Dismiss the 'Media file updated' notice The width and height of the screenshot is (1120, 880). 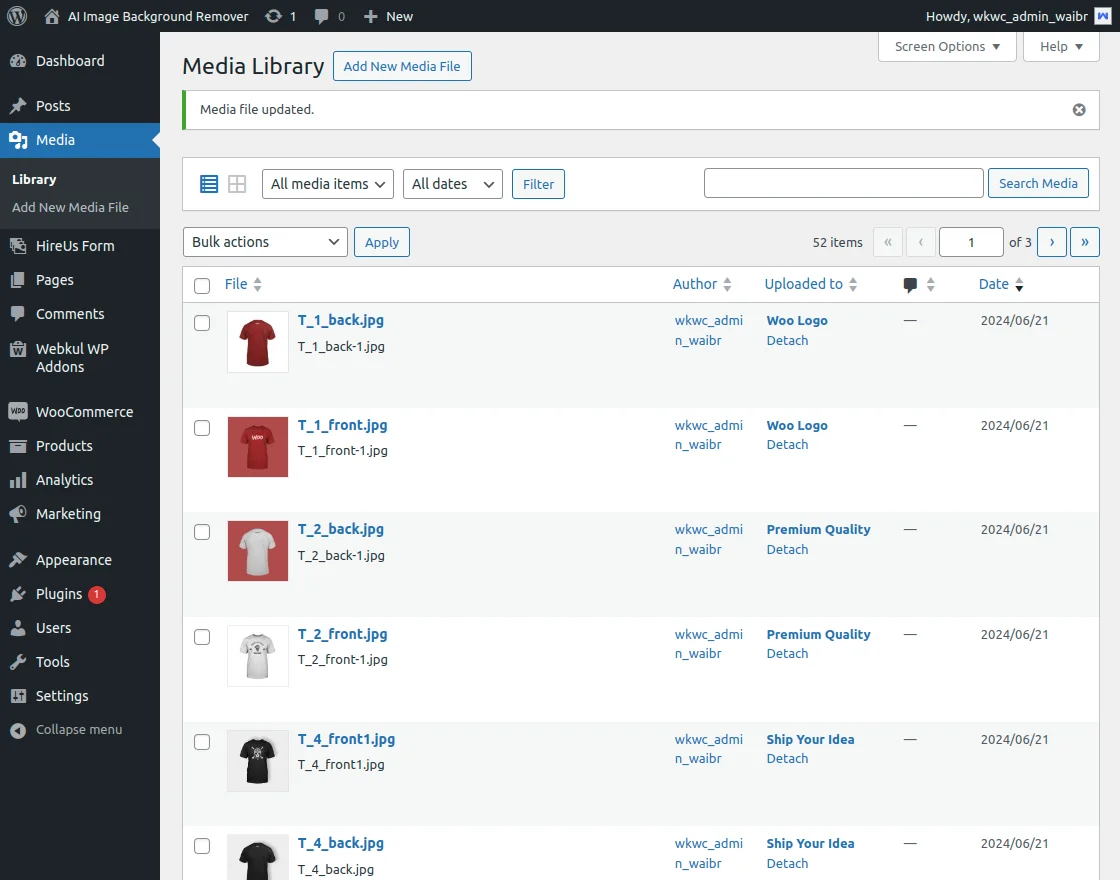click(x=1079, y=110)
